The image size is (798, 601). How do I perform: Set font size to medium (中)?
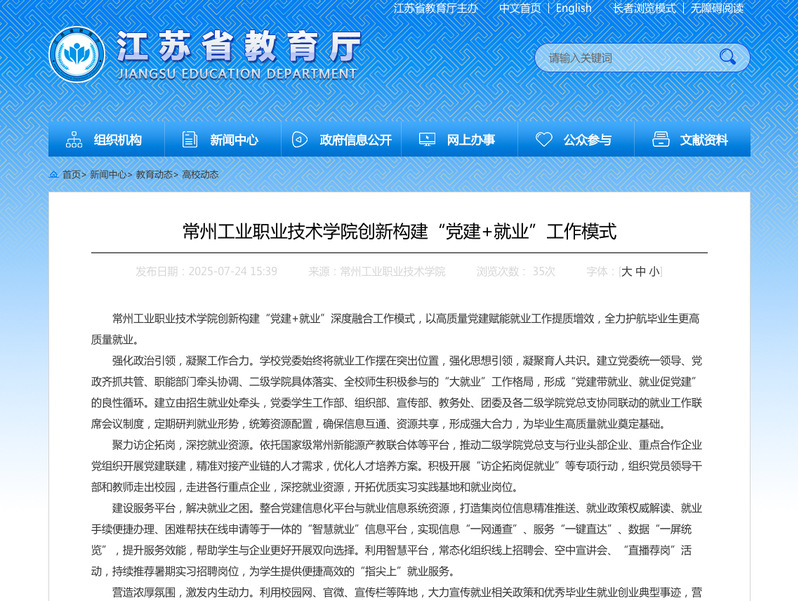click(641, 271)
